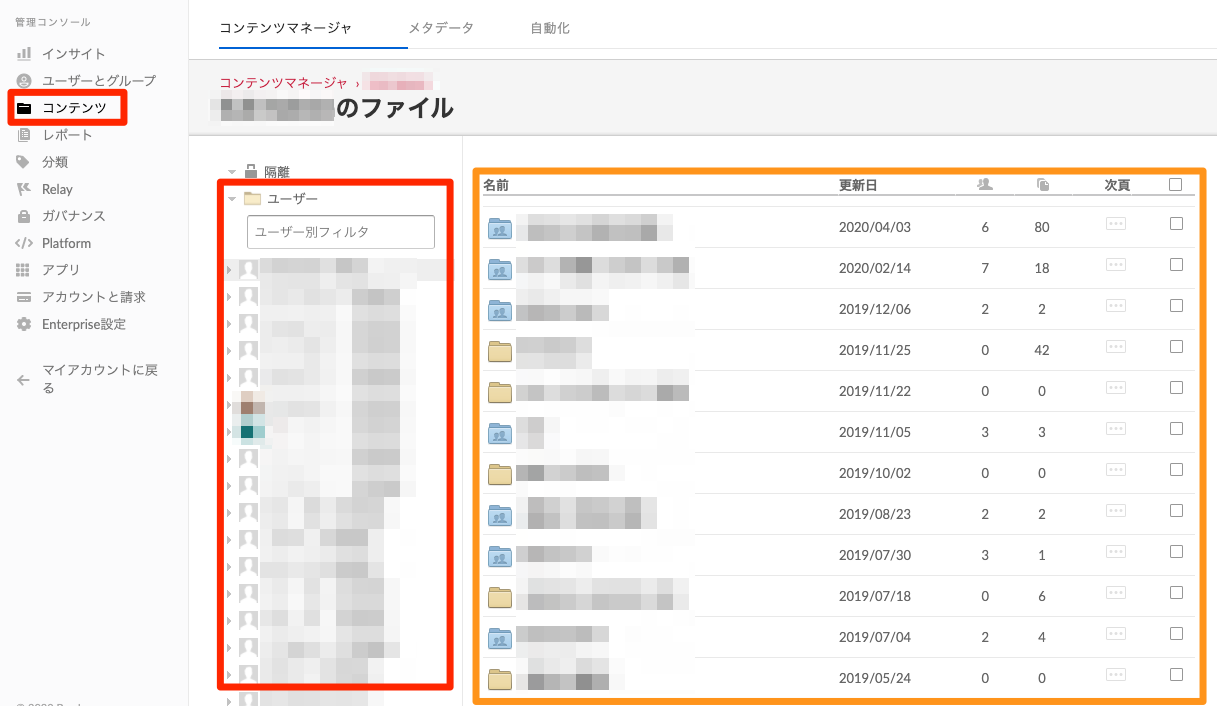This screenshot has width=1217, height=706.
Task: Click folder icon in 2019/05/24 row
Action: [500, 679]
